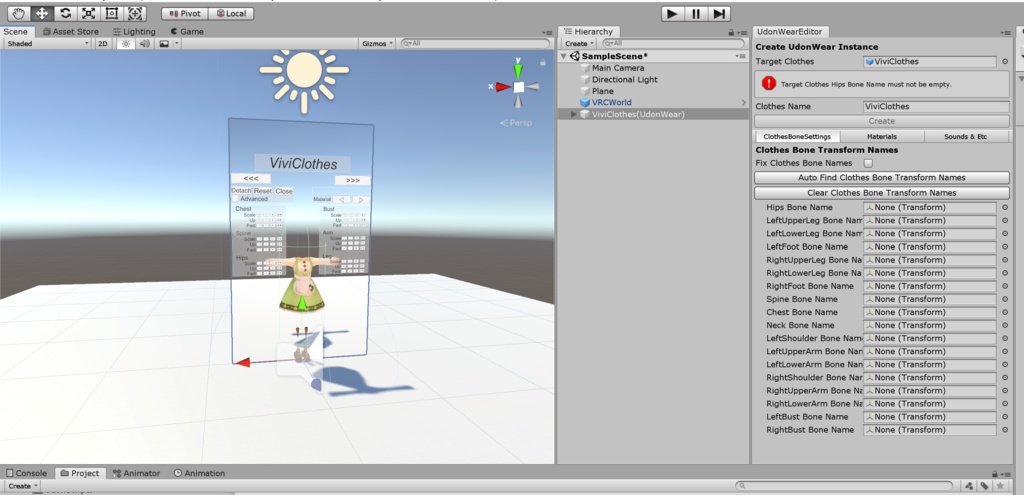Select the combined Transform tool
Image resolution: width=1024 pixels, height=495 pixels.
(135, 13)
